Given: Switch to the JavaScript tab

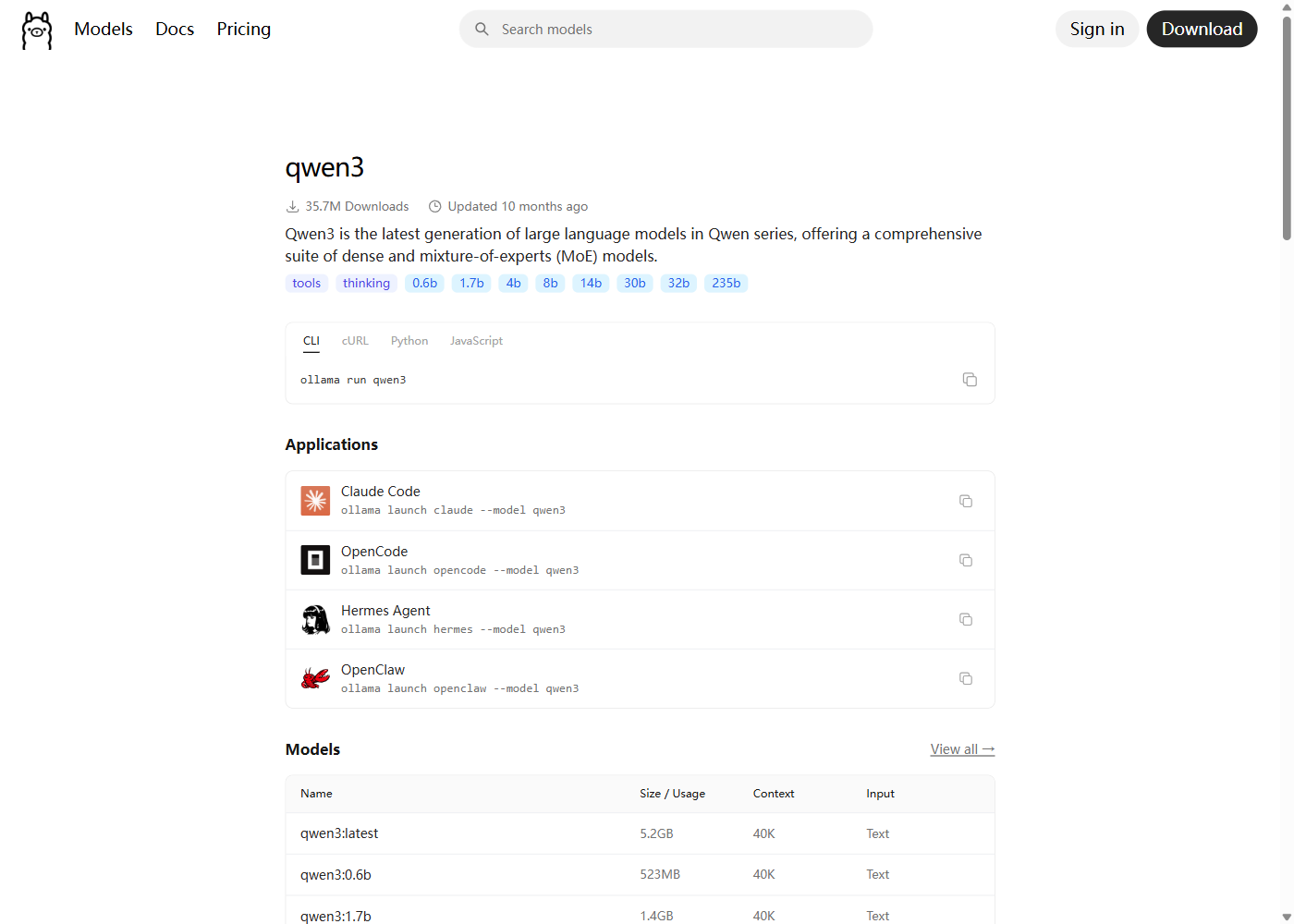Looking at the screenshot, I should click(476, 341).
